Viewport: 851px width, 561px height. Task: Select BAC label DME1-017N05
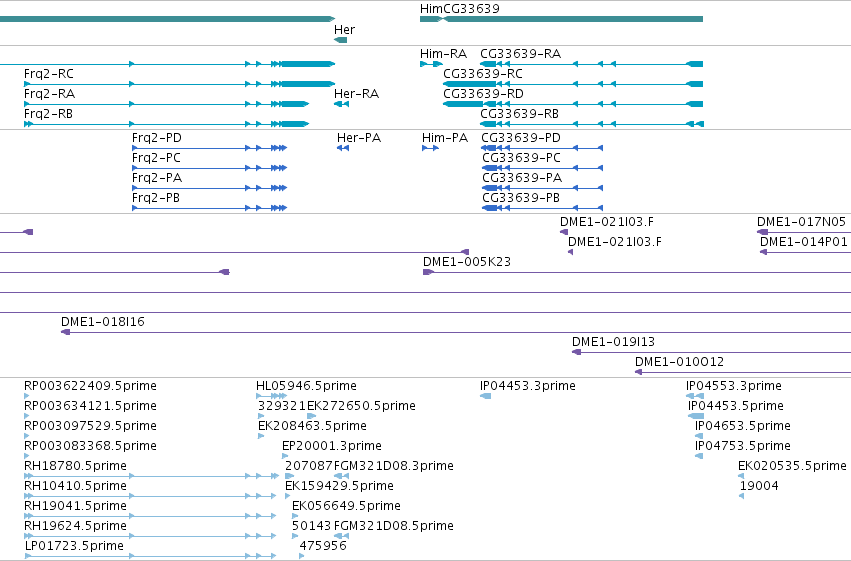coord(801,222)
